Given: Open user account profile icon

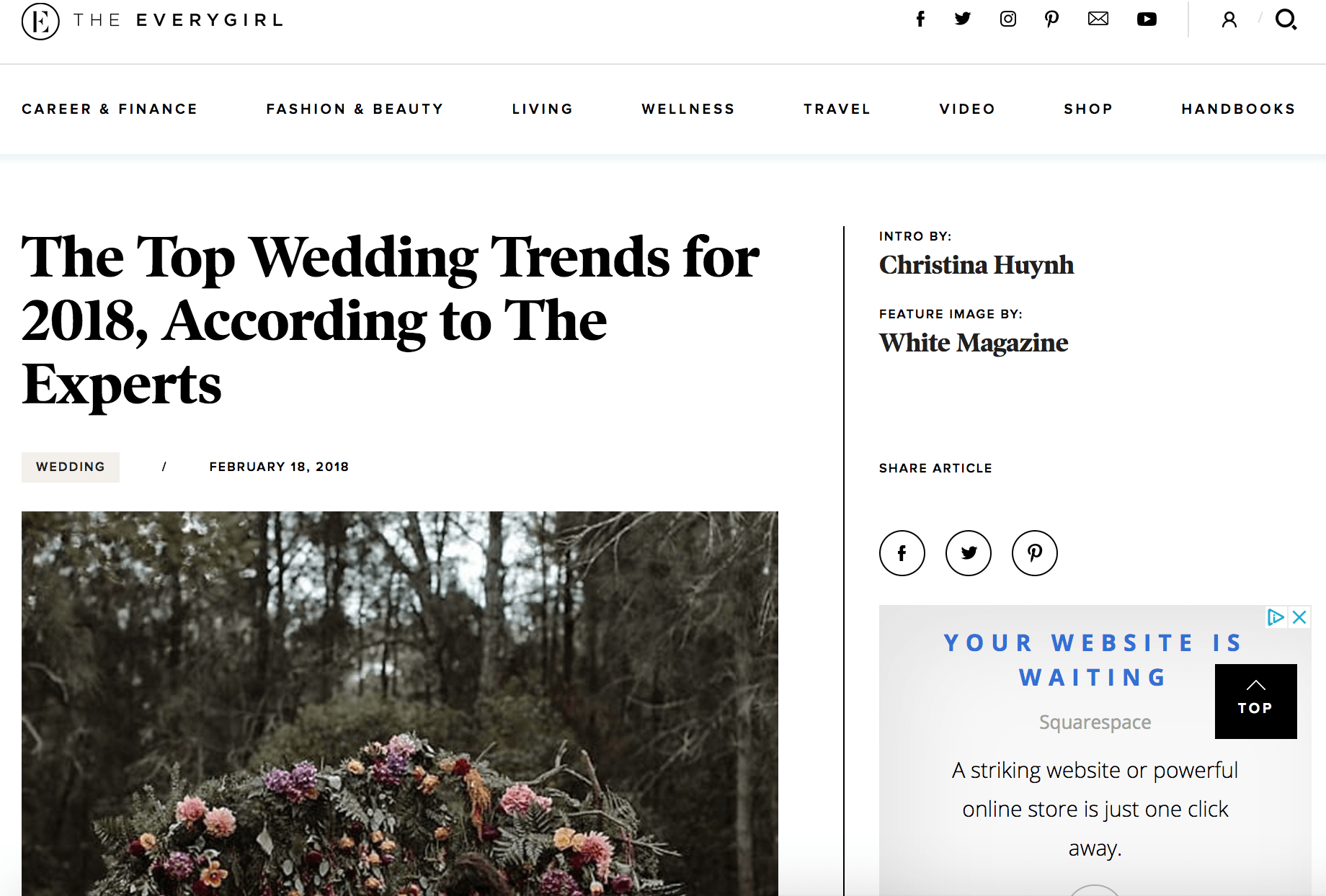Looking at the screenshot, I should (x=1229, y=19).
